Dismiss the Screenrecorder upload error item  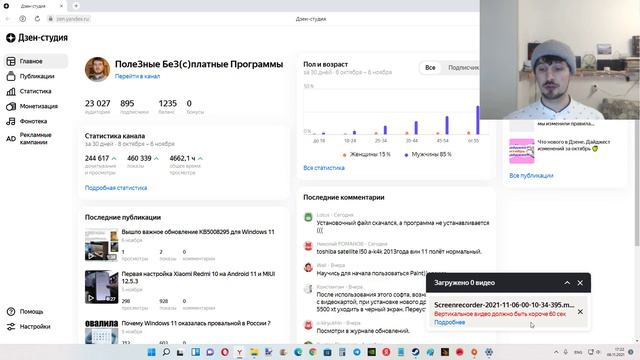point(580,312)
